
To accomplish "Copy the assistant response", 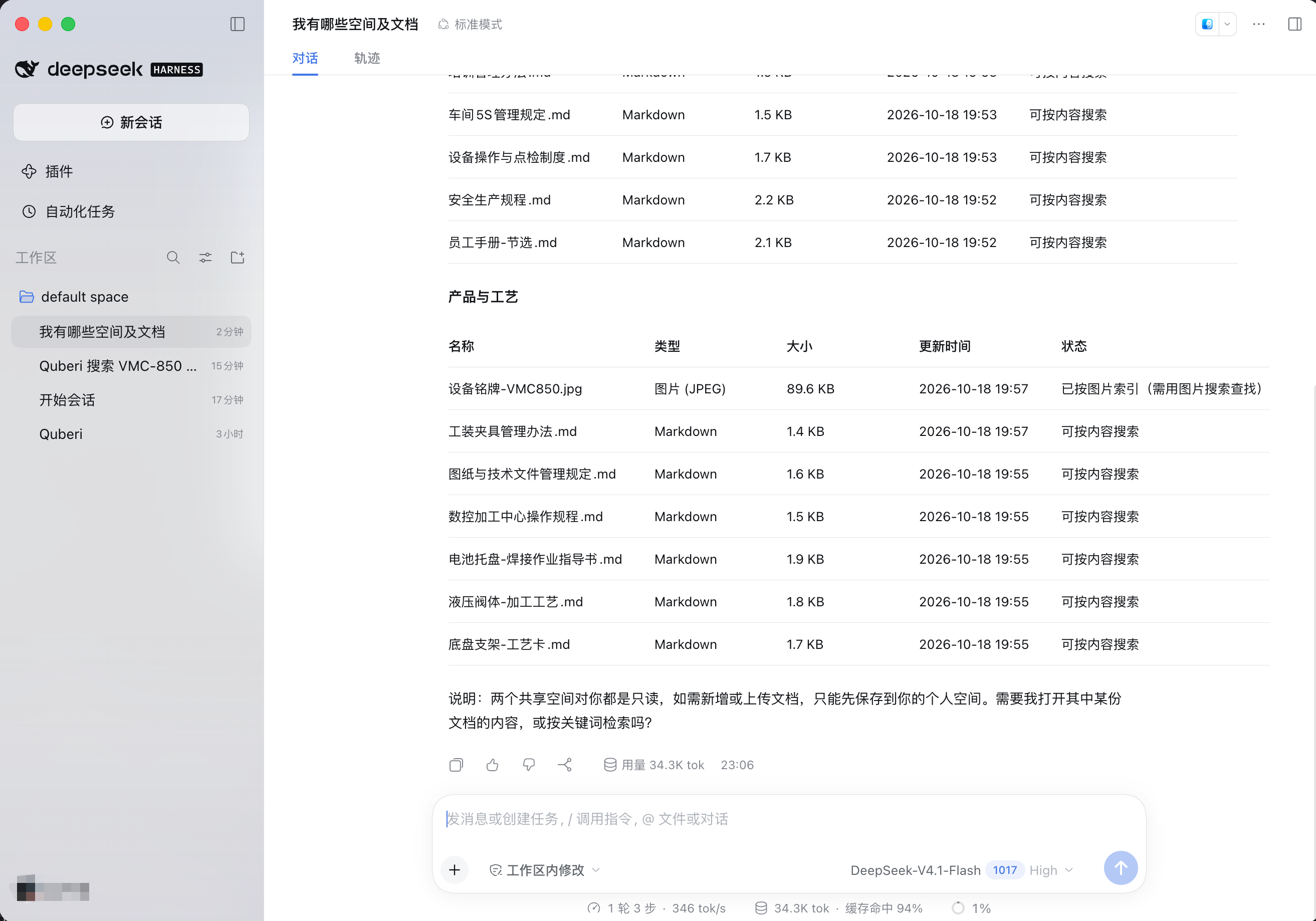I will [456, 765].
